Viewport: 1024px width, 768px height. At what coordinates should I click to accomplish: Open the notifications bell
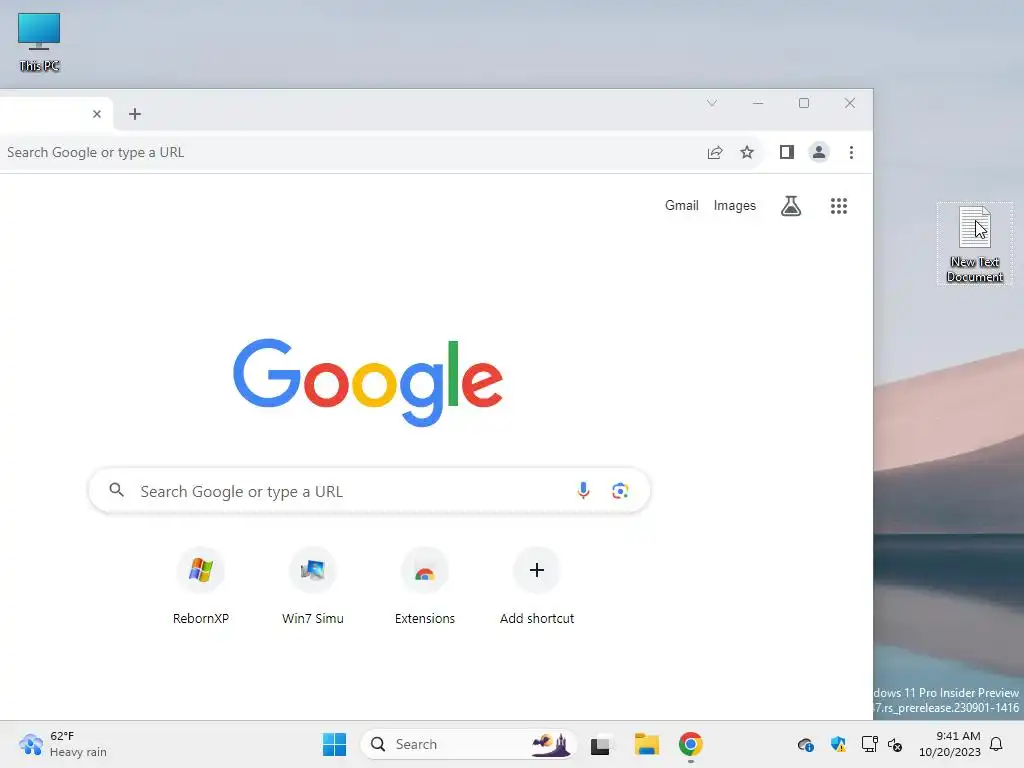click(997, 744)
